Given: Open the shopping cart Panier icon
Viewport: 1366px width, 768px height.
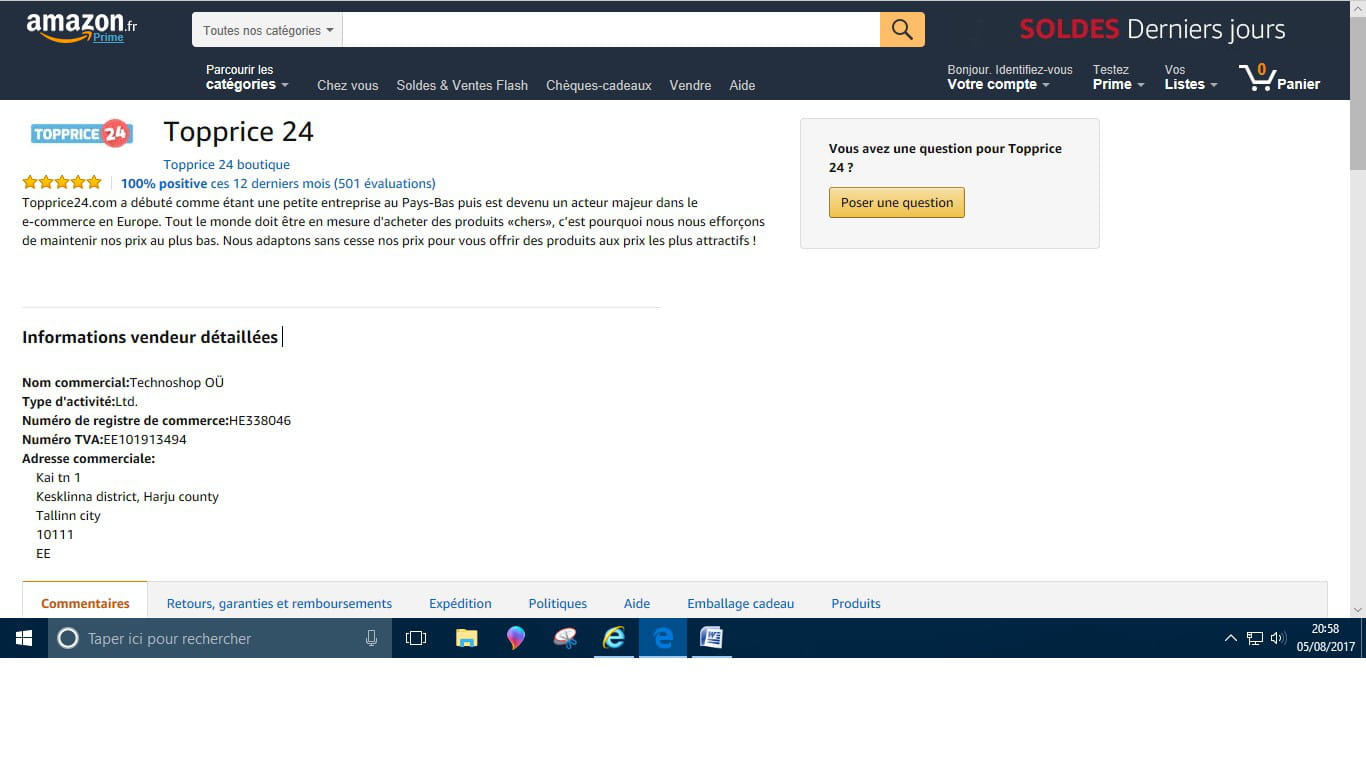Looking at the screenshot, I should tap(1279, 77).
